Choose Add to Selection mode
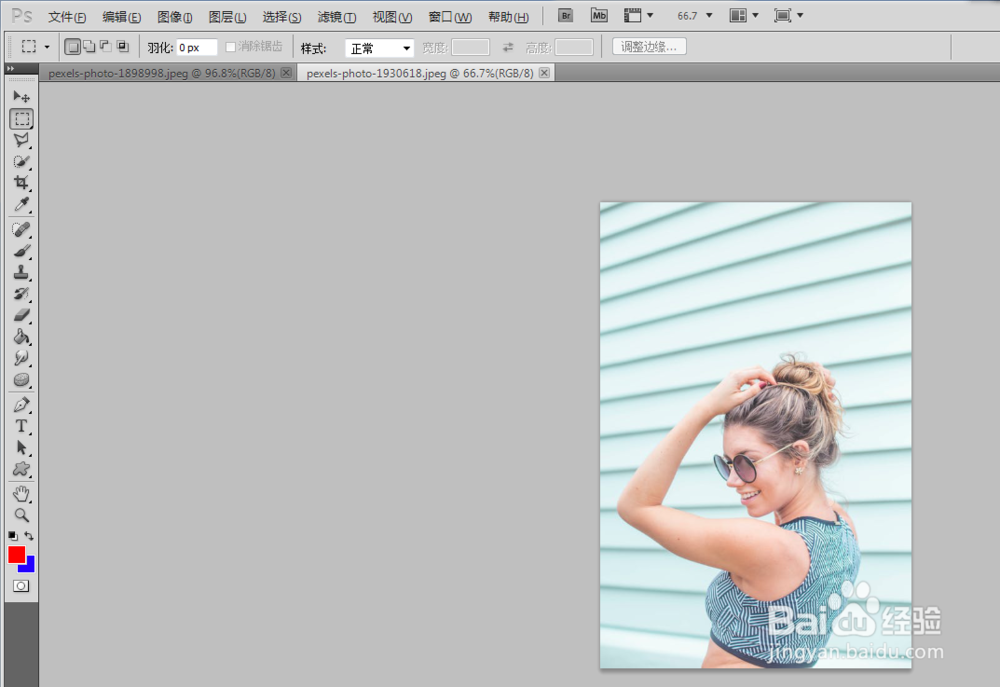 (x=89, y=47)
